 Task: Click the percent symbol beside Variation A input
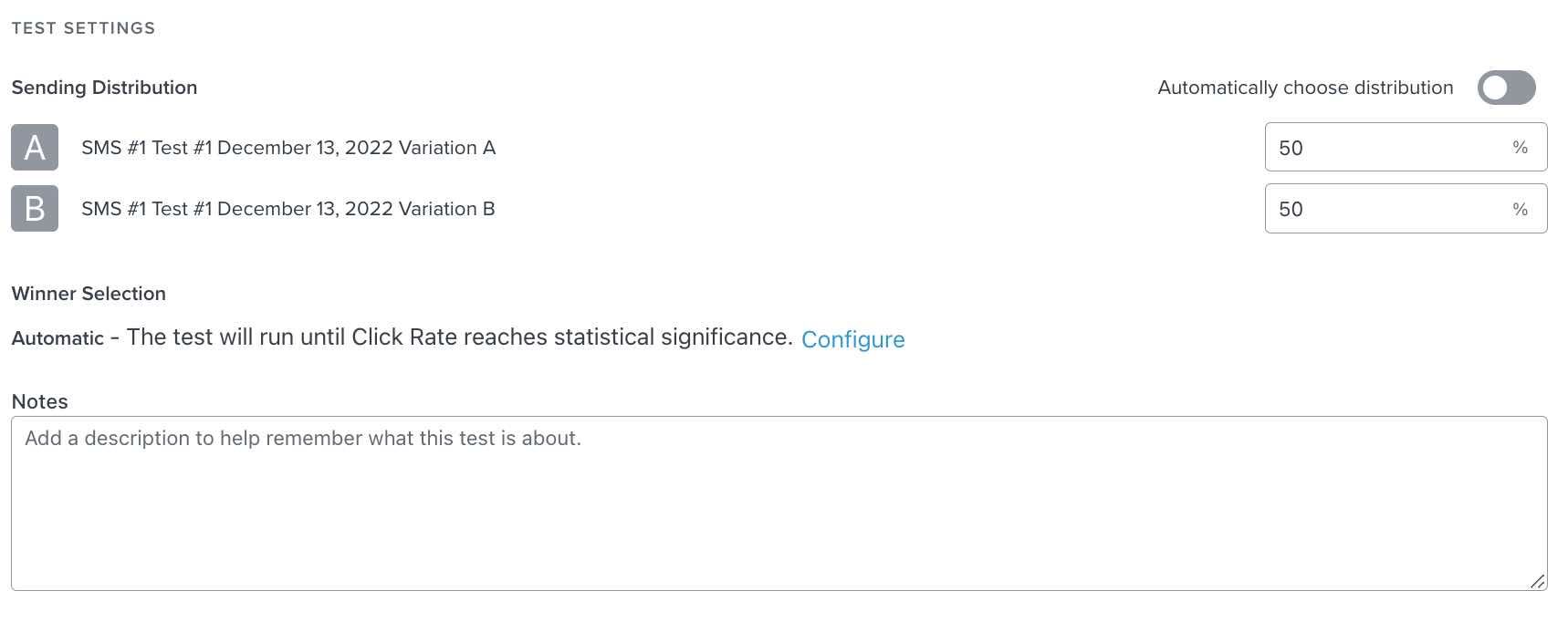(1521, 147)
